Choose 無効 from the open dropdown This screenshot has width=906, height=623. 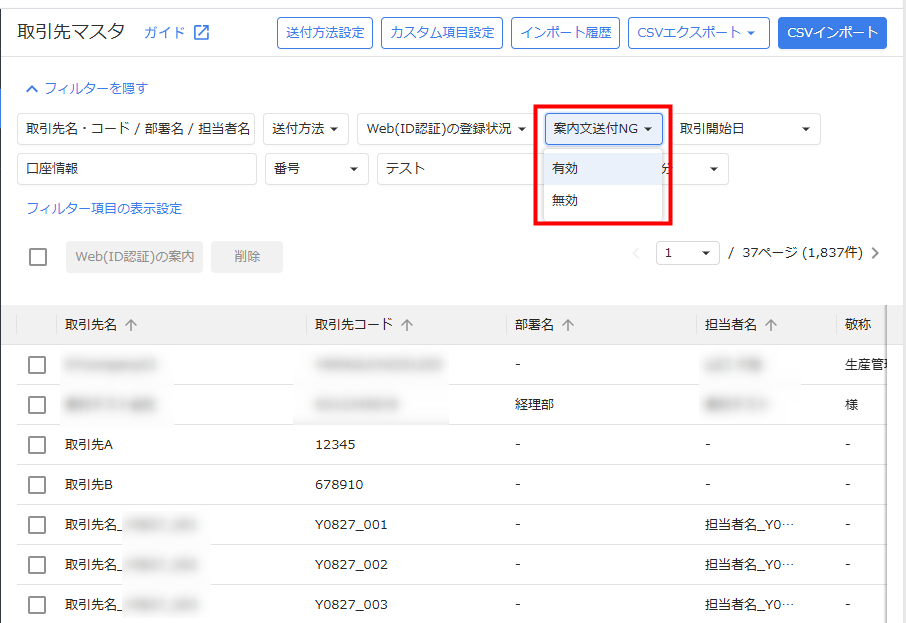pyautogui.click(x=566, y=200)
